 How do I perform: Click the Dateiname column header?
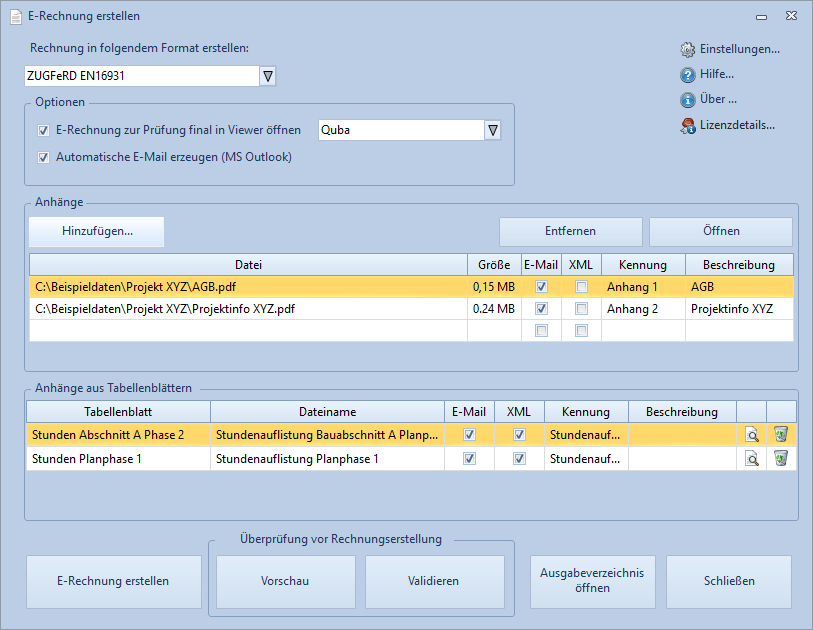point(328,412)
